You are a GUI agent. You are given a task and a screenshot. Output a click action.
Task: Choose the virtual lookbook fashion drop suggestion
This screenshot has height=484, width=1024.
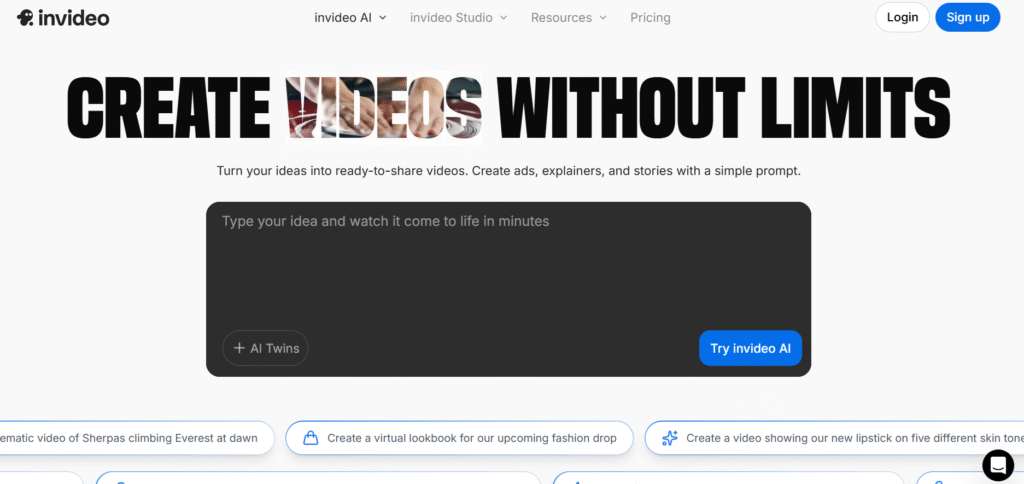[x=471, y=438]
